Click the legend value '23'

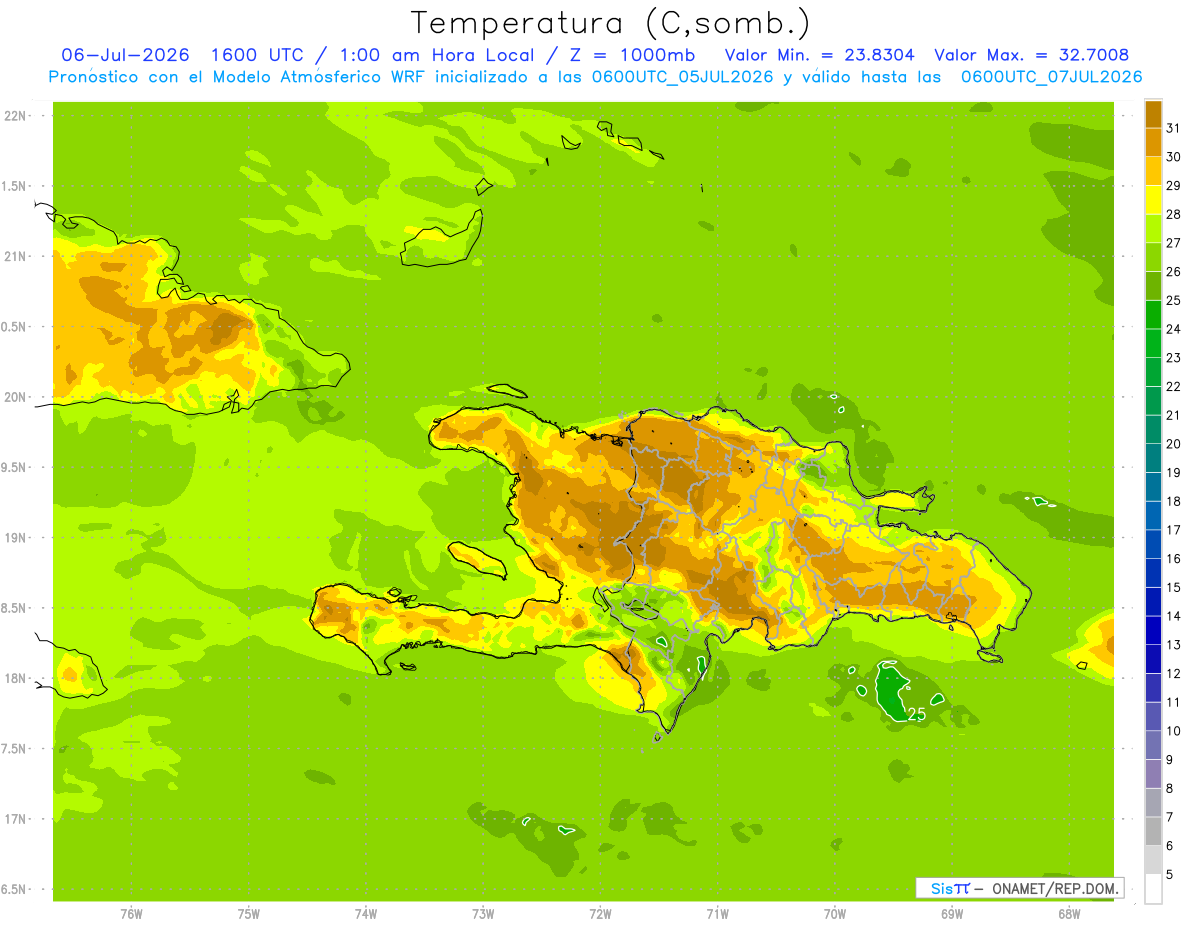click(x=1174, y=358)
